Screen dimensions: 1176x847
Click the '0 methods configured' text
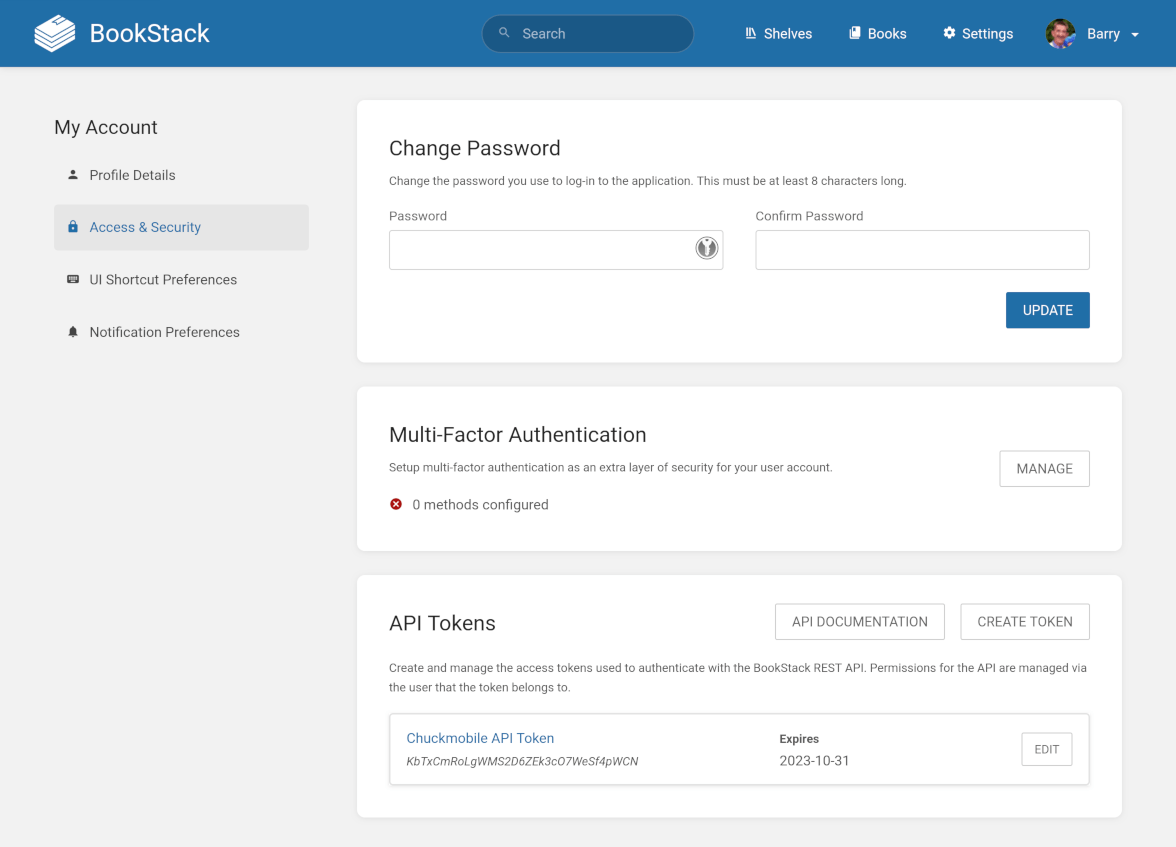point(480,505)
